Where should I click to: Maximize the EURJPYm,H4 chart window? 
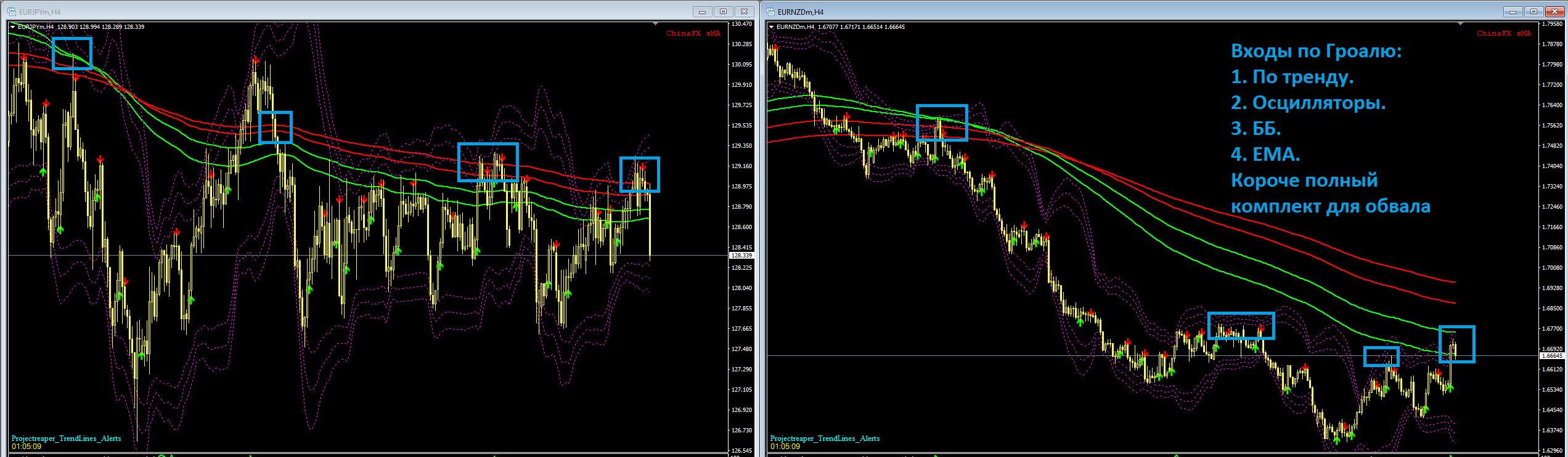click(723, 12)
